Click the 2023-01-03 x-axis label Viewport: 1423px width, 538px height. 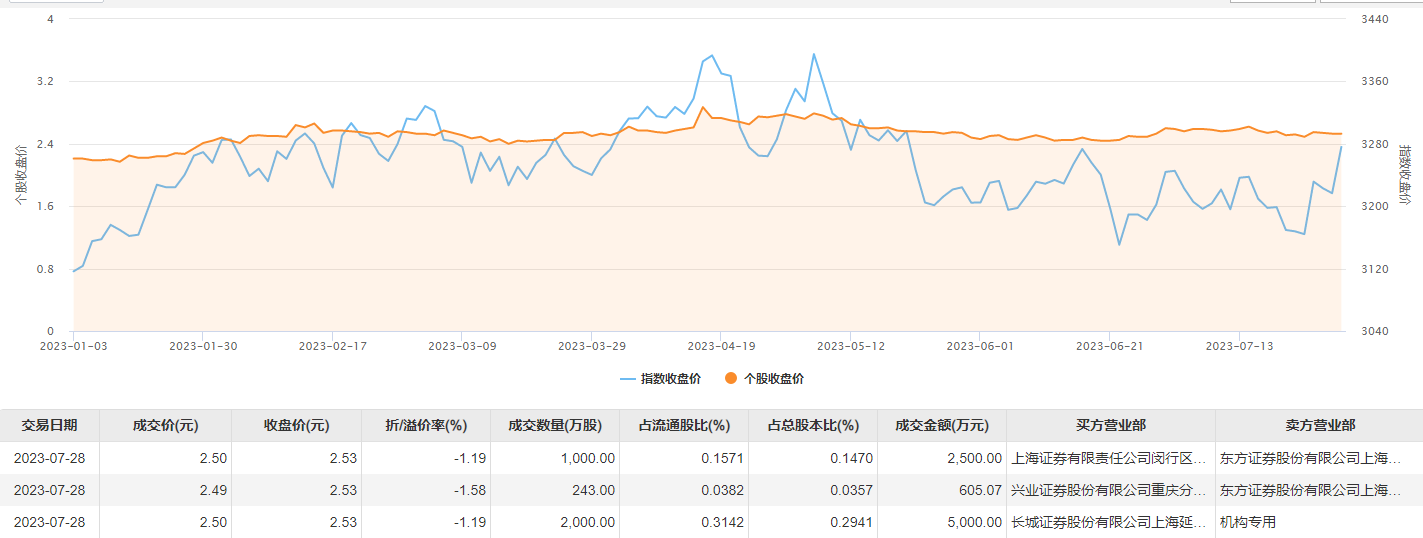click(72, 346)
